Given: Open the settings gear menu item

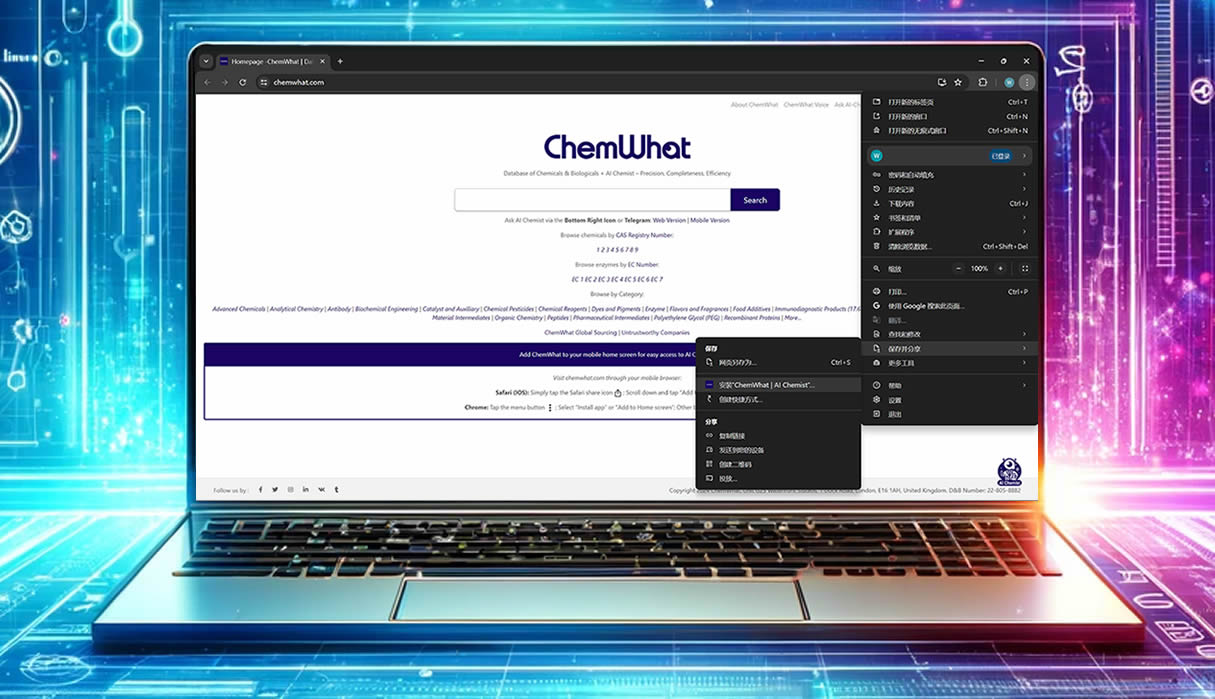Looking at the screenshot, I should coord(950,400).
